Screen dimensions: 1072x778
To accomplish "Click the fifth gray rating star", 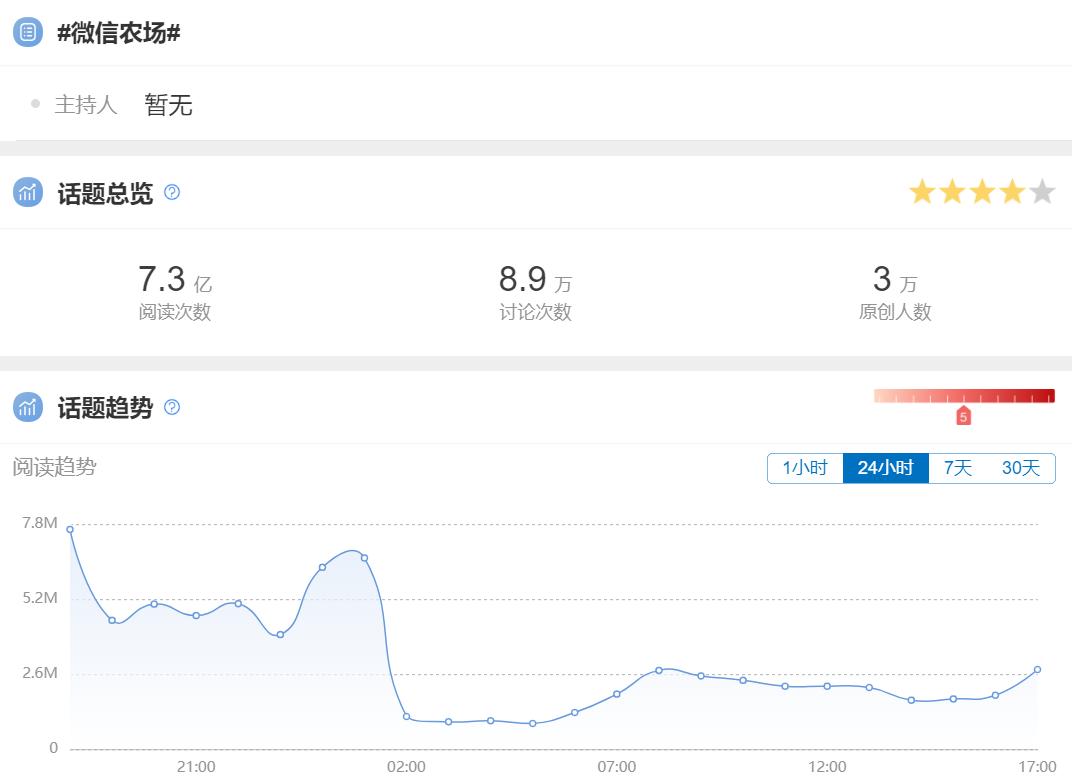I will pyautogui.click(x=1042, y=192).
